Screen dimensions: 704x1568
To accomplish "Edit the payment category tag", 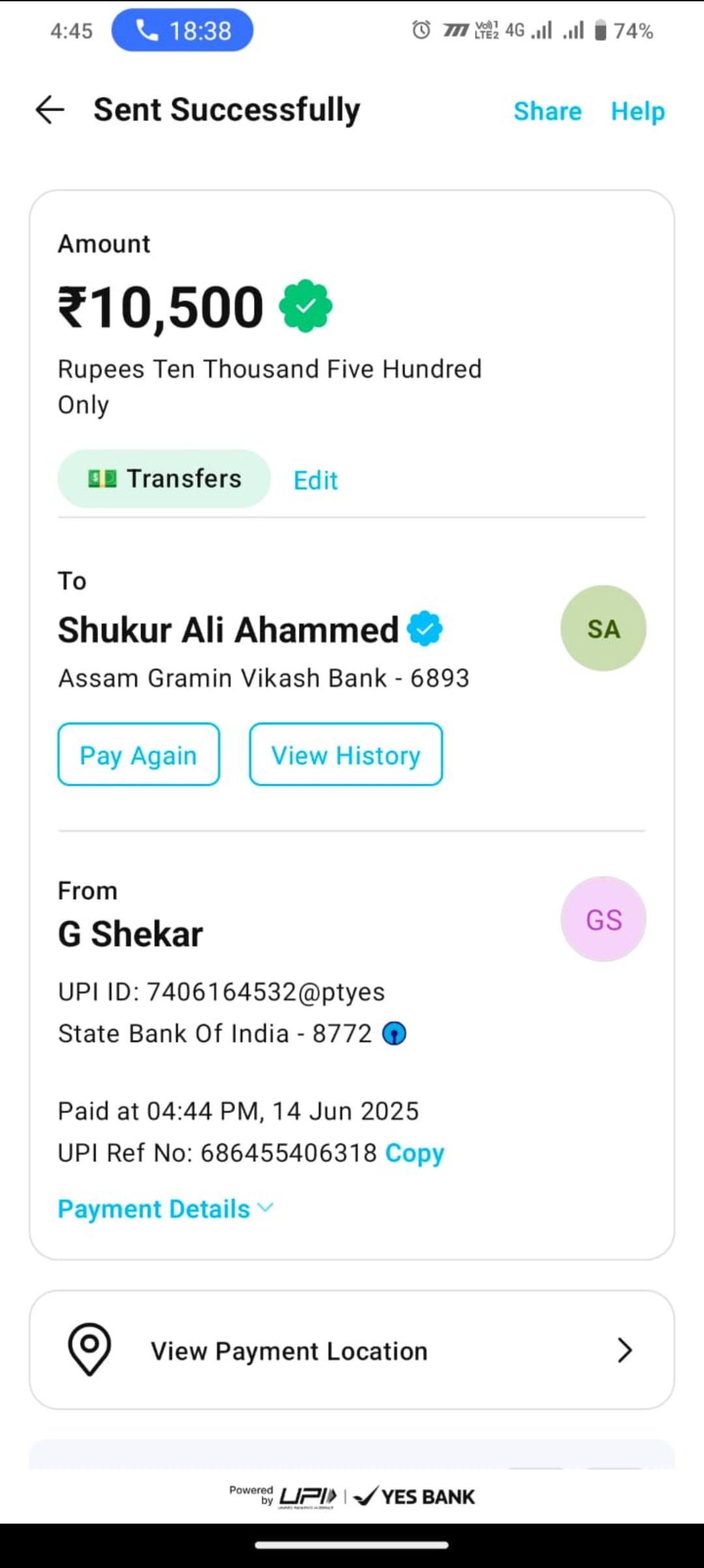I will (x=315, y=481).
